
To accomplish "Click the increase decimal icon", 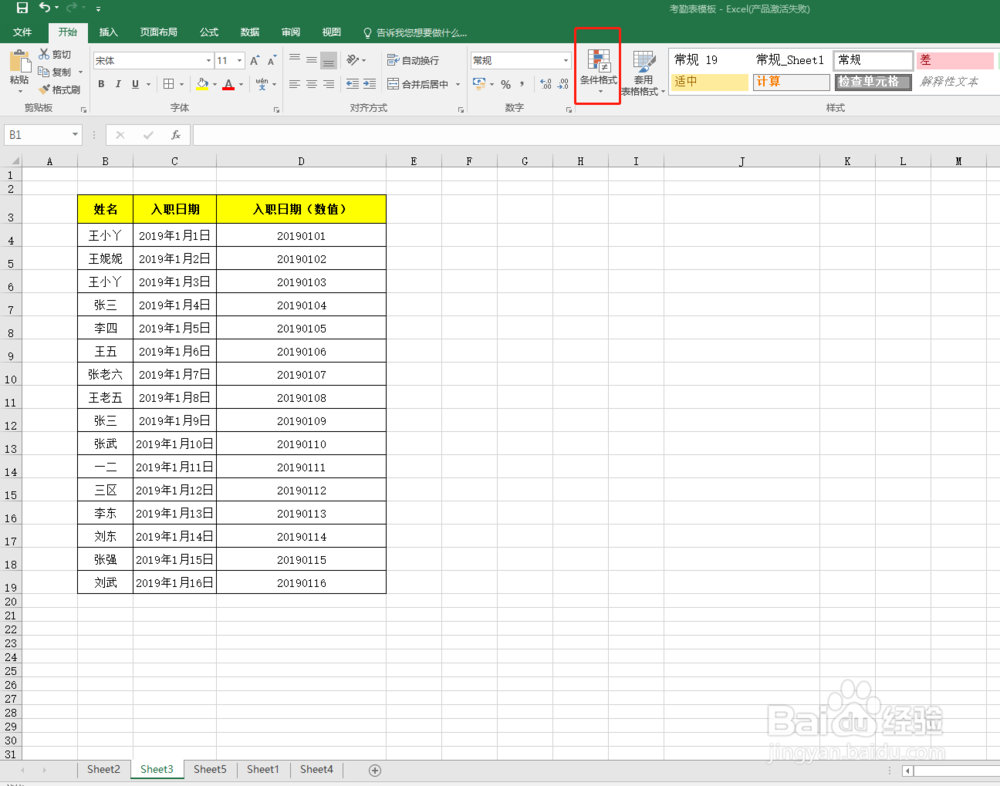I will [545, 84].
